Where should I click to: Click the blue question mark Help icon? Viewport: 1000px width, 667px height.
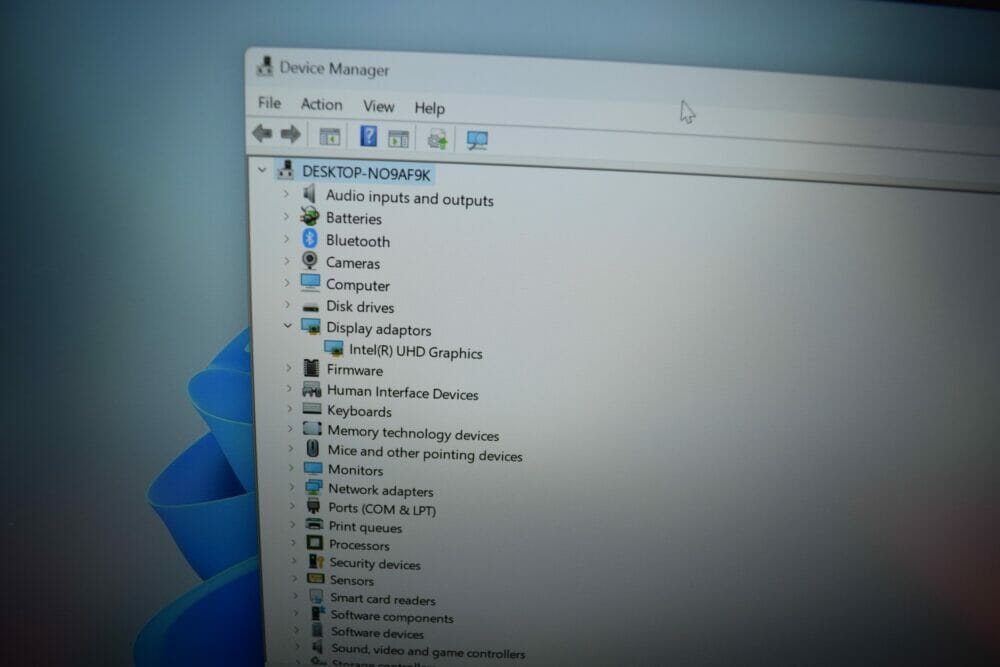coord(369,136)
